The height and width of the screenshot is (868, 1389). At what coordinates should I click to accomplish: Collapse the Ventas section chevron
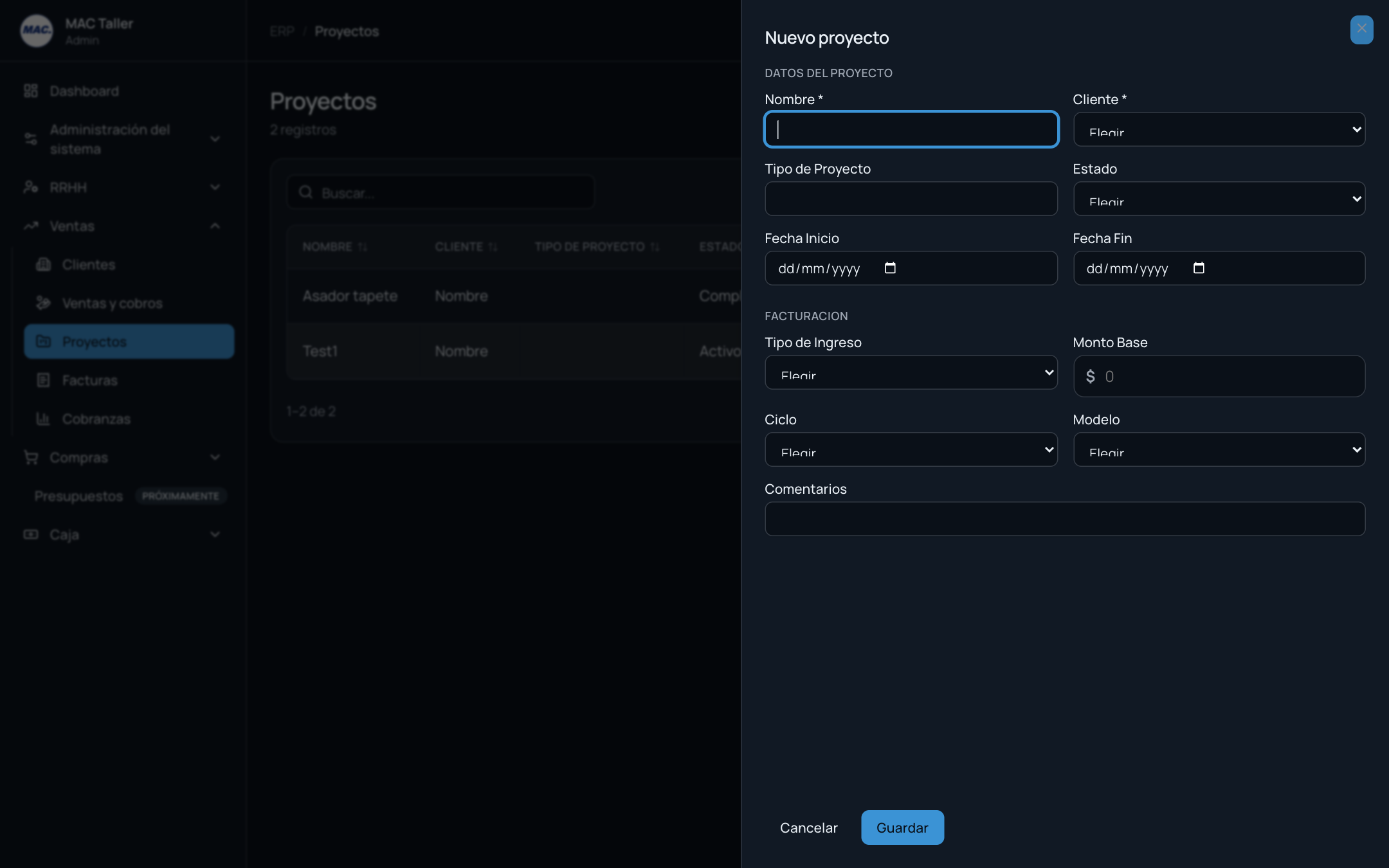click(215, 226)
